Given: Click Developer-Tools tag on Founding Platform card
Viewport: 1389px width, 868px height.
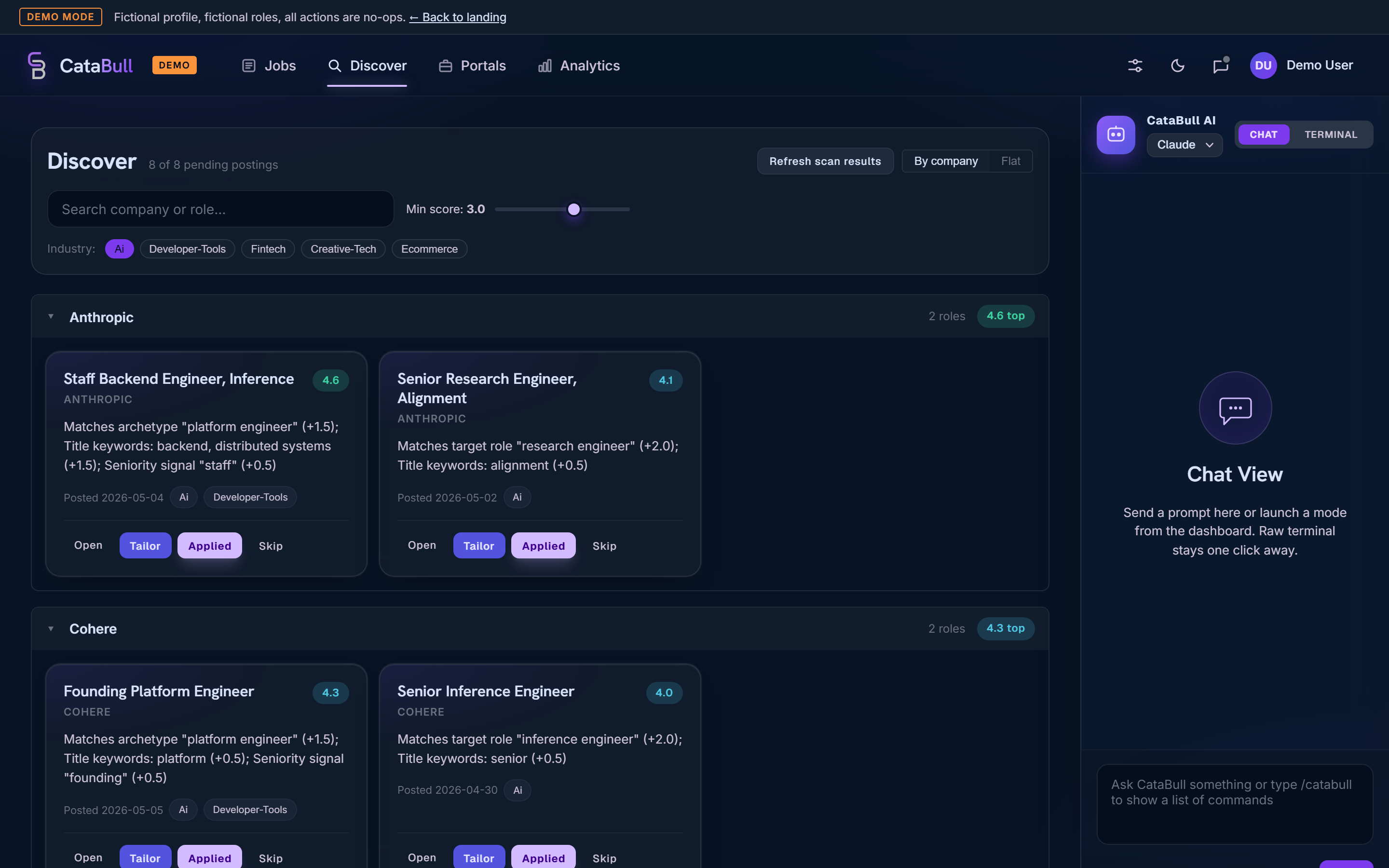Looking at the screenshot, I should [250, 810].
